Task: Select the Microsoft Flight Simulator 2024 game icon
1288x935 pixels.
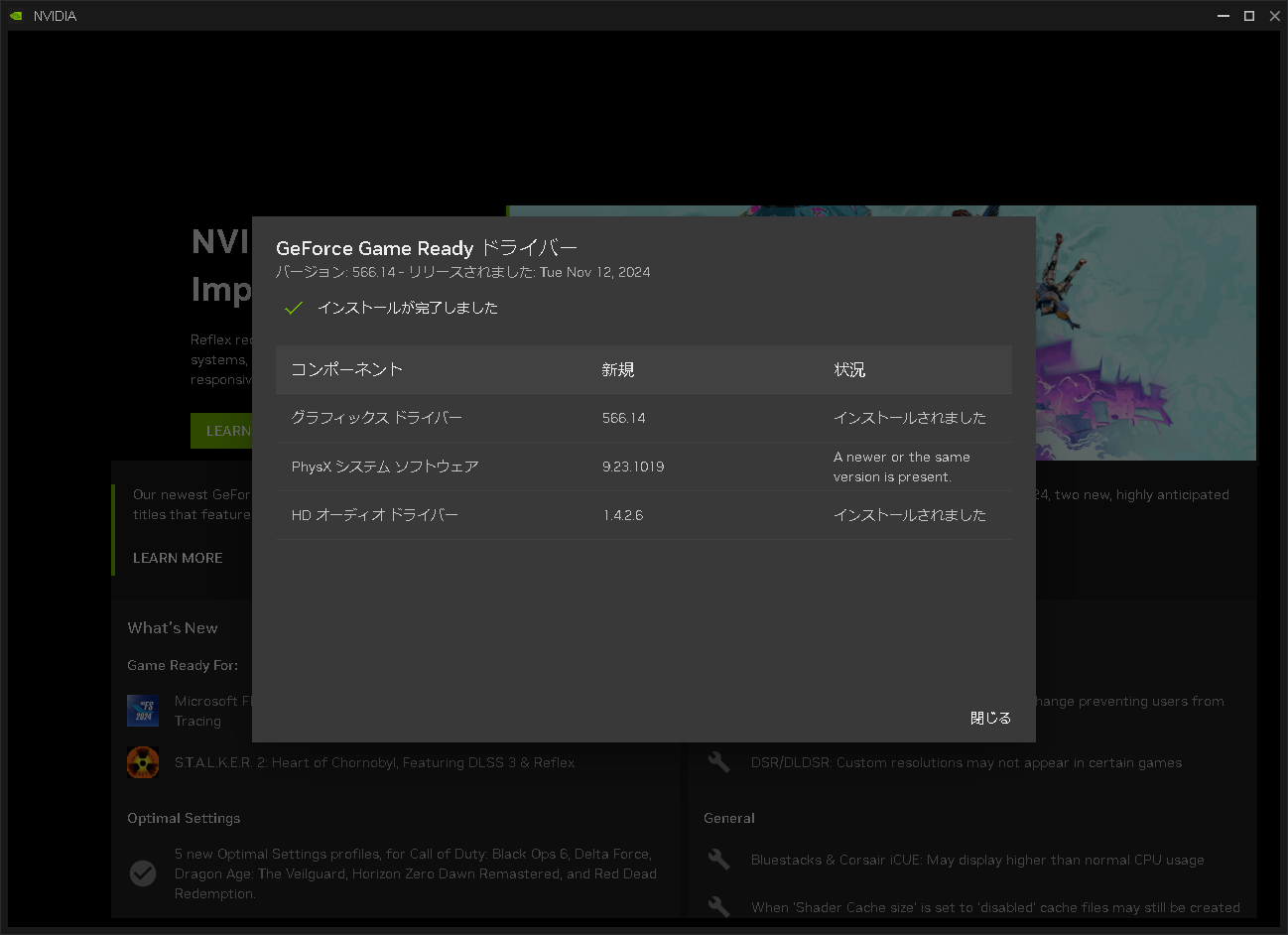Action: tap(142, 710)
